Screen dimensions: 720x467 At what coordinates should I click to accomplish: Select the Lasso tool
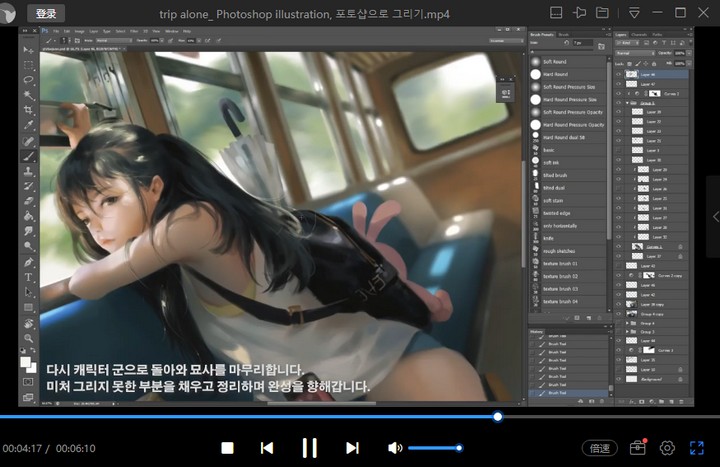click(28, 80)
